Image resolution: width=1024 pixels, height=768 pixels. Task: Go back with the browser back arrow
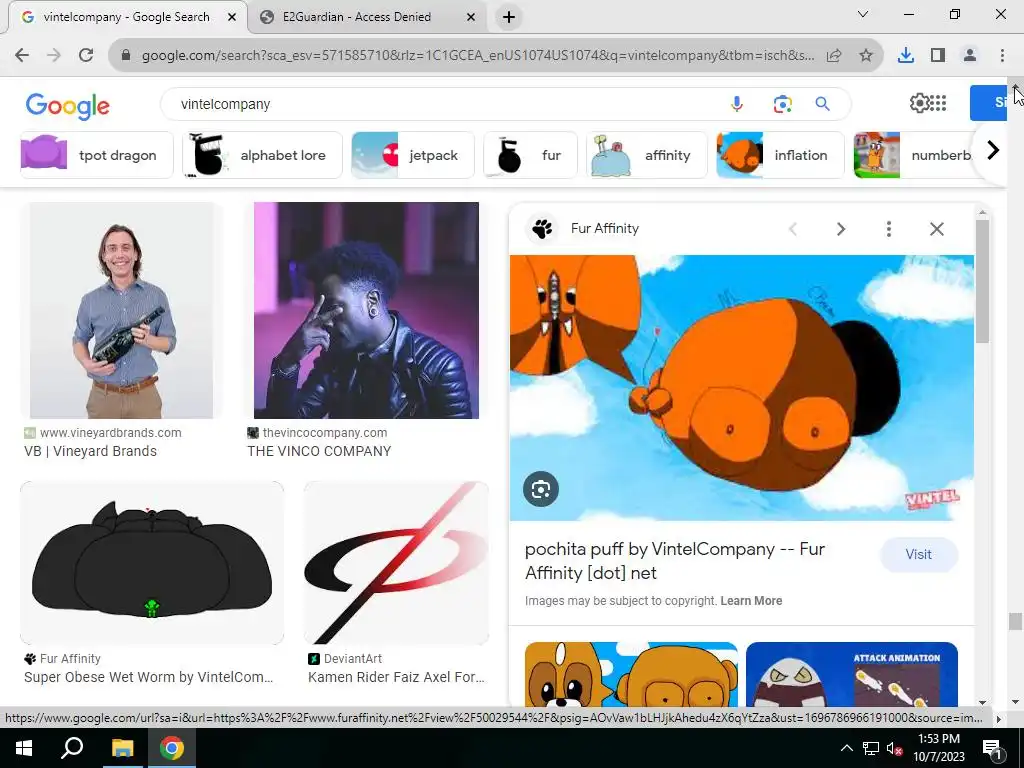click(22, 56)
